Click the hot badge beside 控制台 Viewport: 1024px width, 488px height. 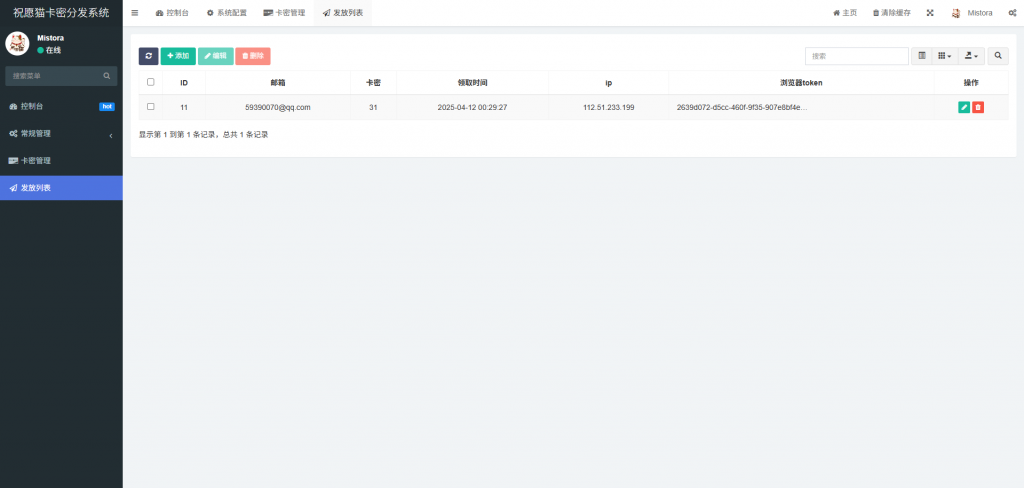(107, 106)
